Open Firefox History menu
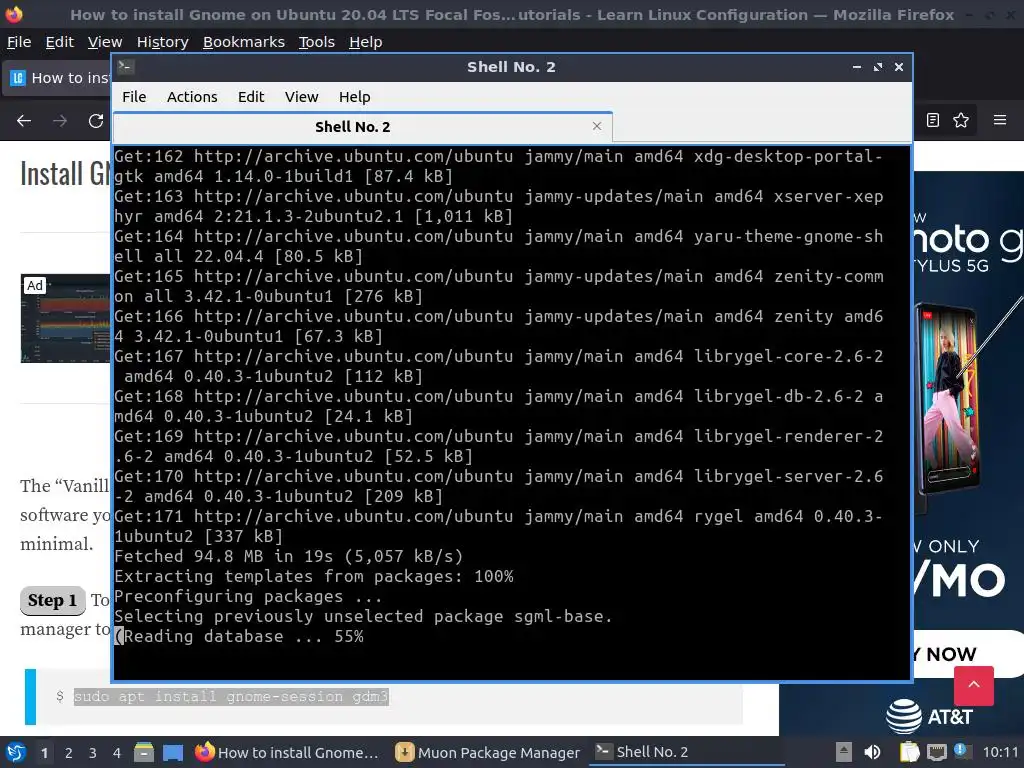The width and height of the screenshot is (1024, 768). pos(163,42)
